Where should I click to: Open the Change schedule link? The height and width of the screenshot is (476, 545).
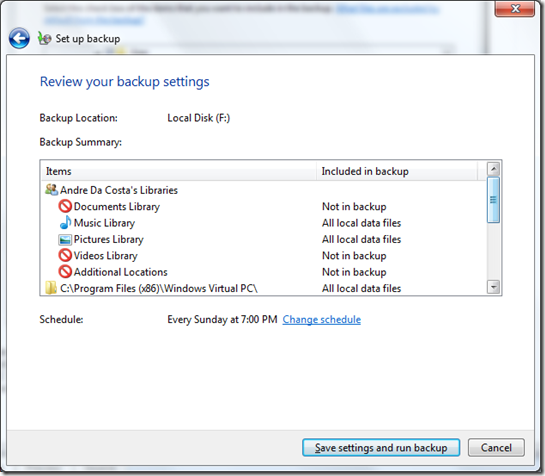[x=322, y=320]
